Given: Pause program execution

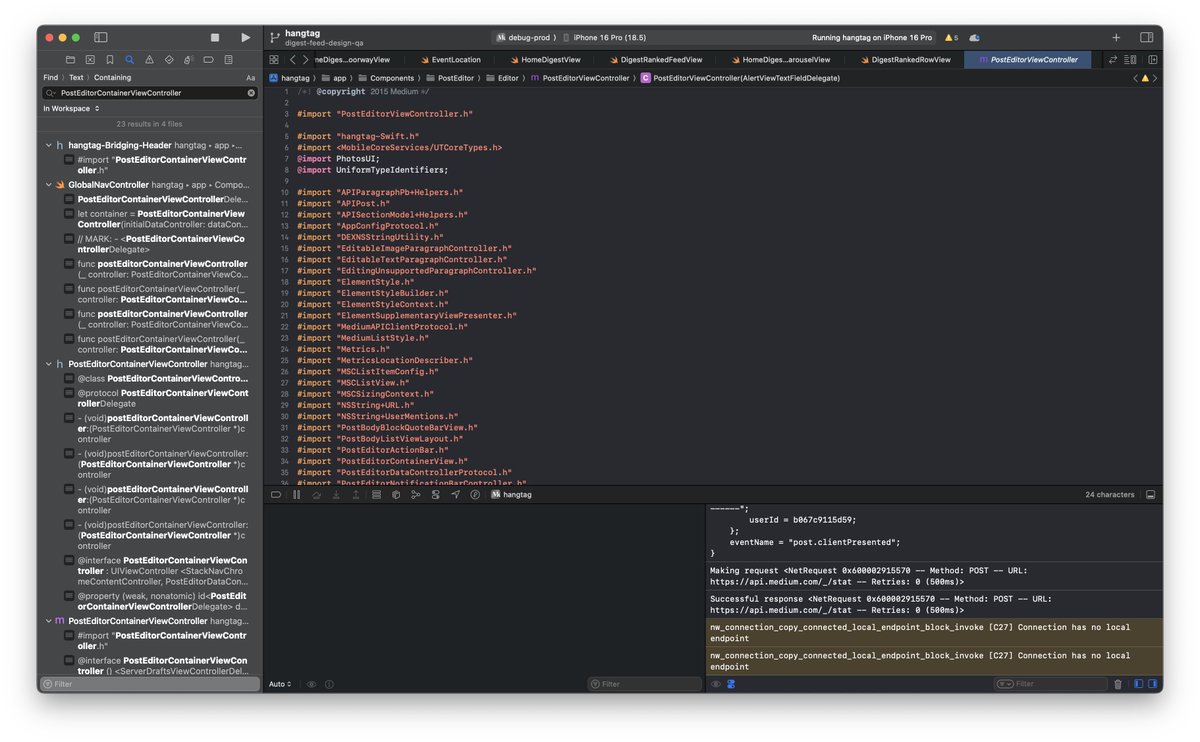Looking at the screenshot, I should tap(296, 495).
